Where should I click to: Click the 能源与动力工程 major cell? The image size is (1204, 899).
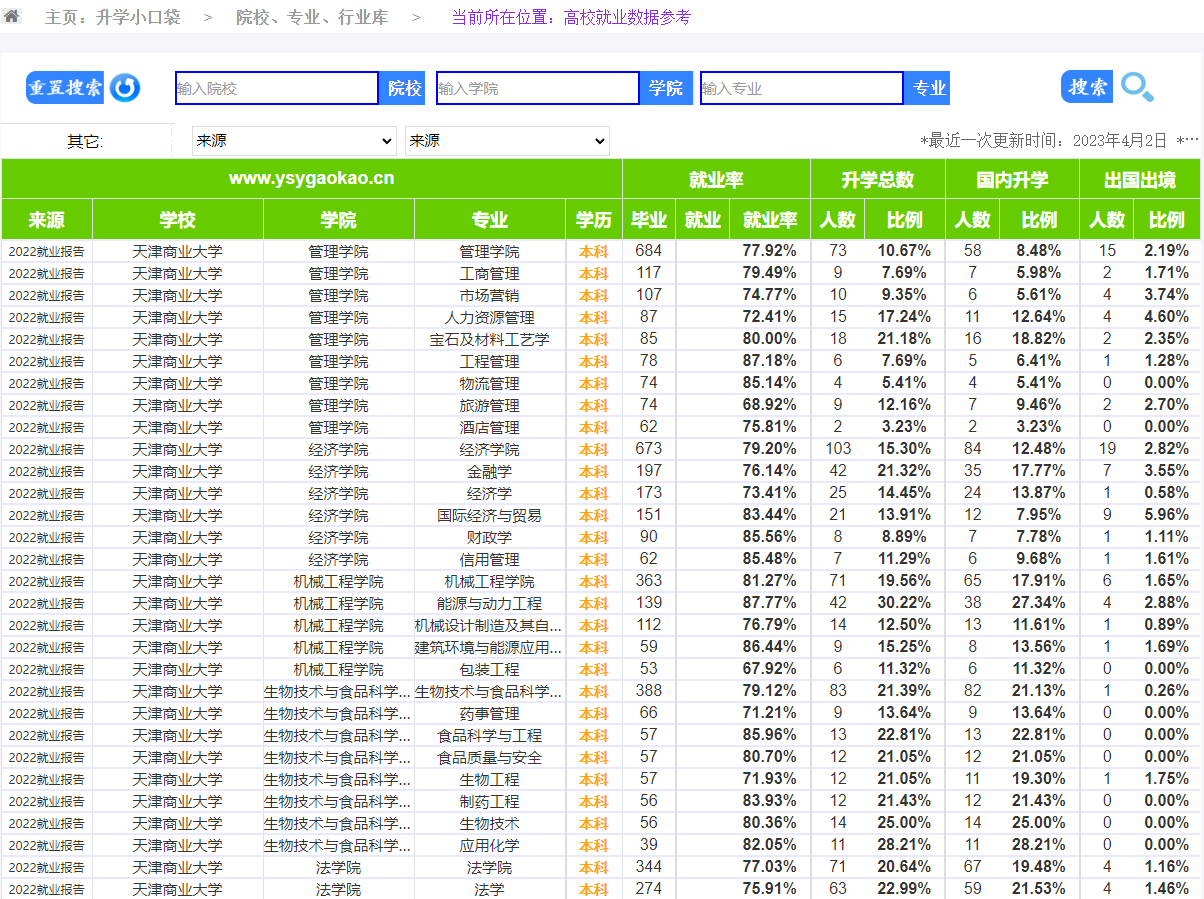[489, 603]
